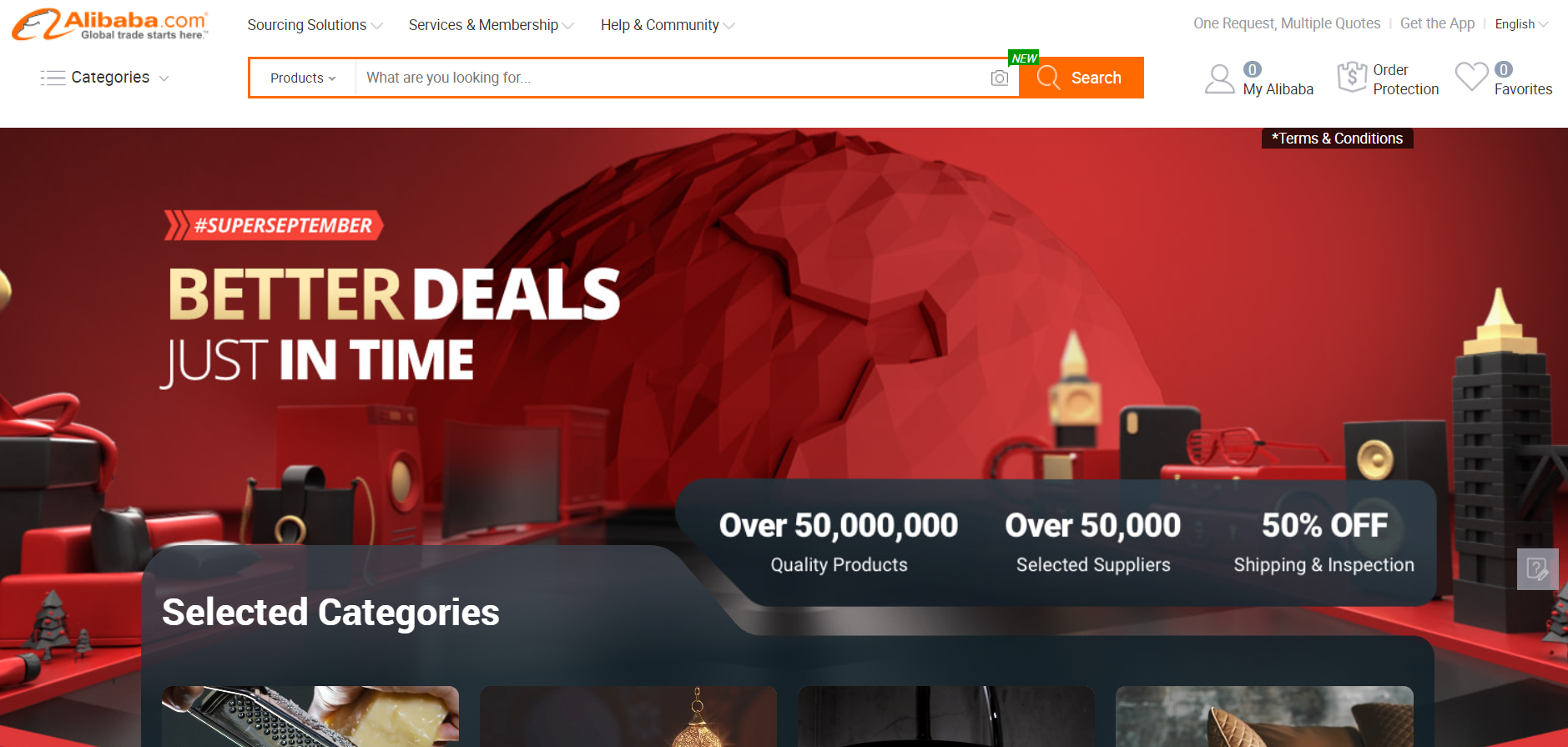Follow One Request, Multiple Quotes link
The image size is (1568, 747).
[x=1287, y=23]
